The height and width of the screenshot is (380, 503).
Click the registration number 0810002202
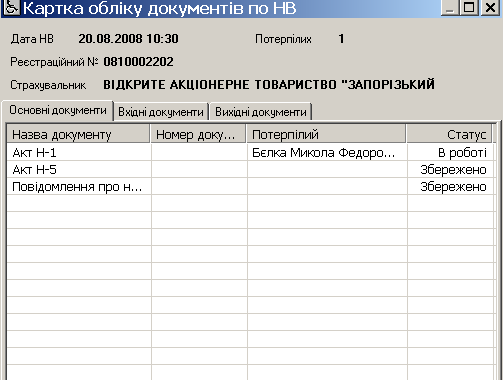(138, 62)
